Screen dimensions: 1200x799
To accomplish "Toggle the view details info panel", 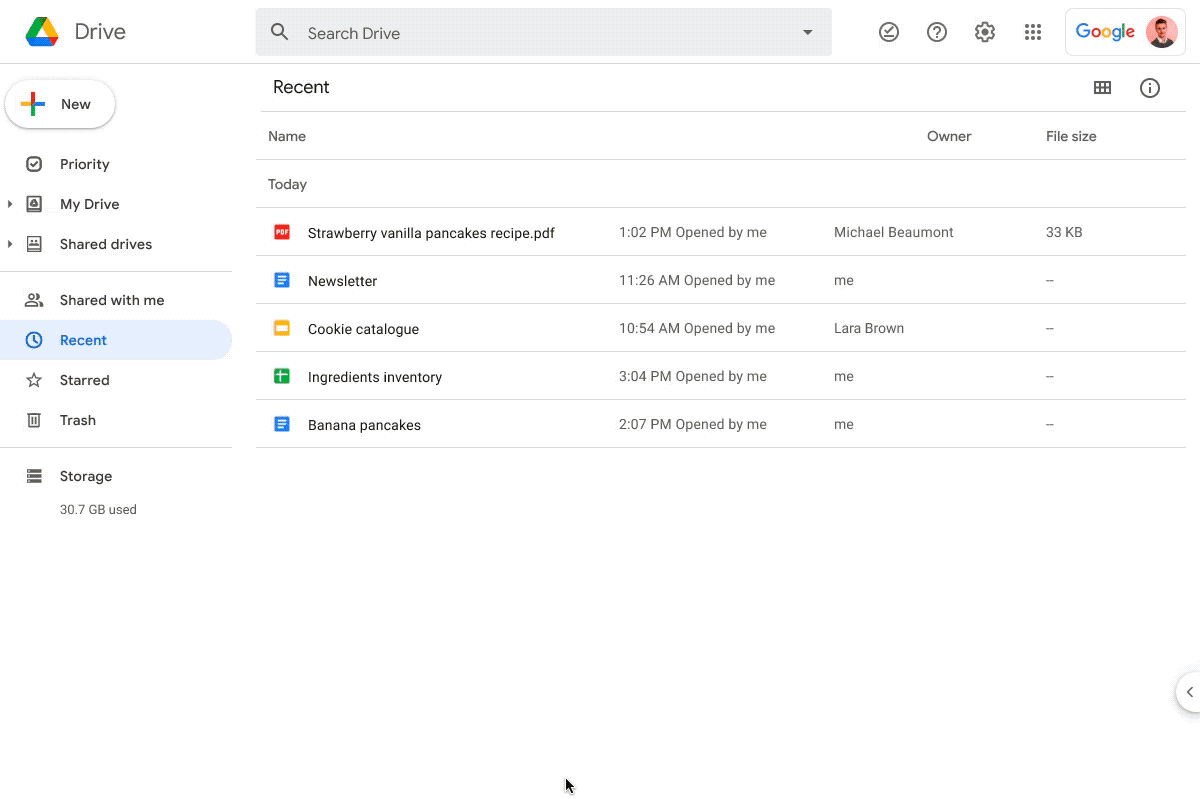I will pos(1150,88).
